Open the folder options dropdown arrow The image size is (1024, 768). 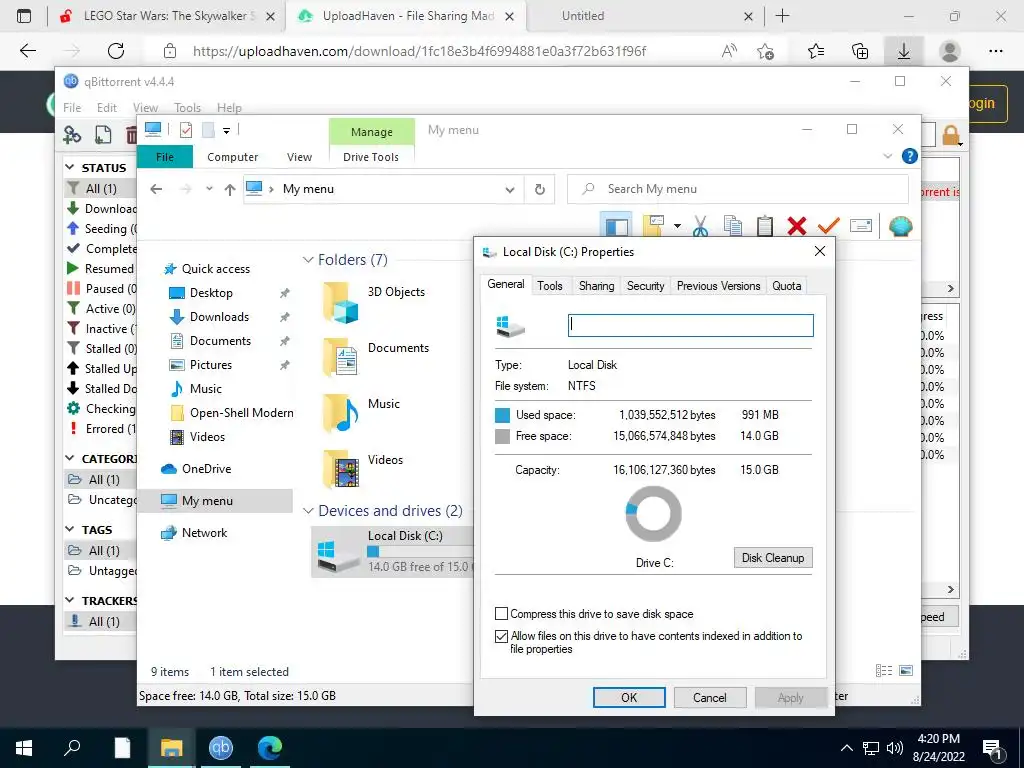click(x=677, y=227)
